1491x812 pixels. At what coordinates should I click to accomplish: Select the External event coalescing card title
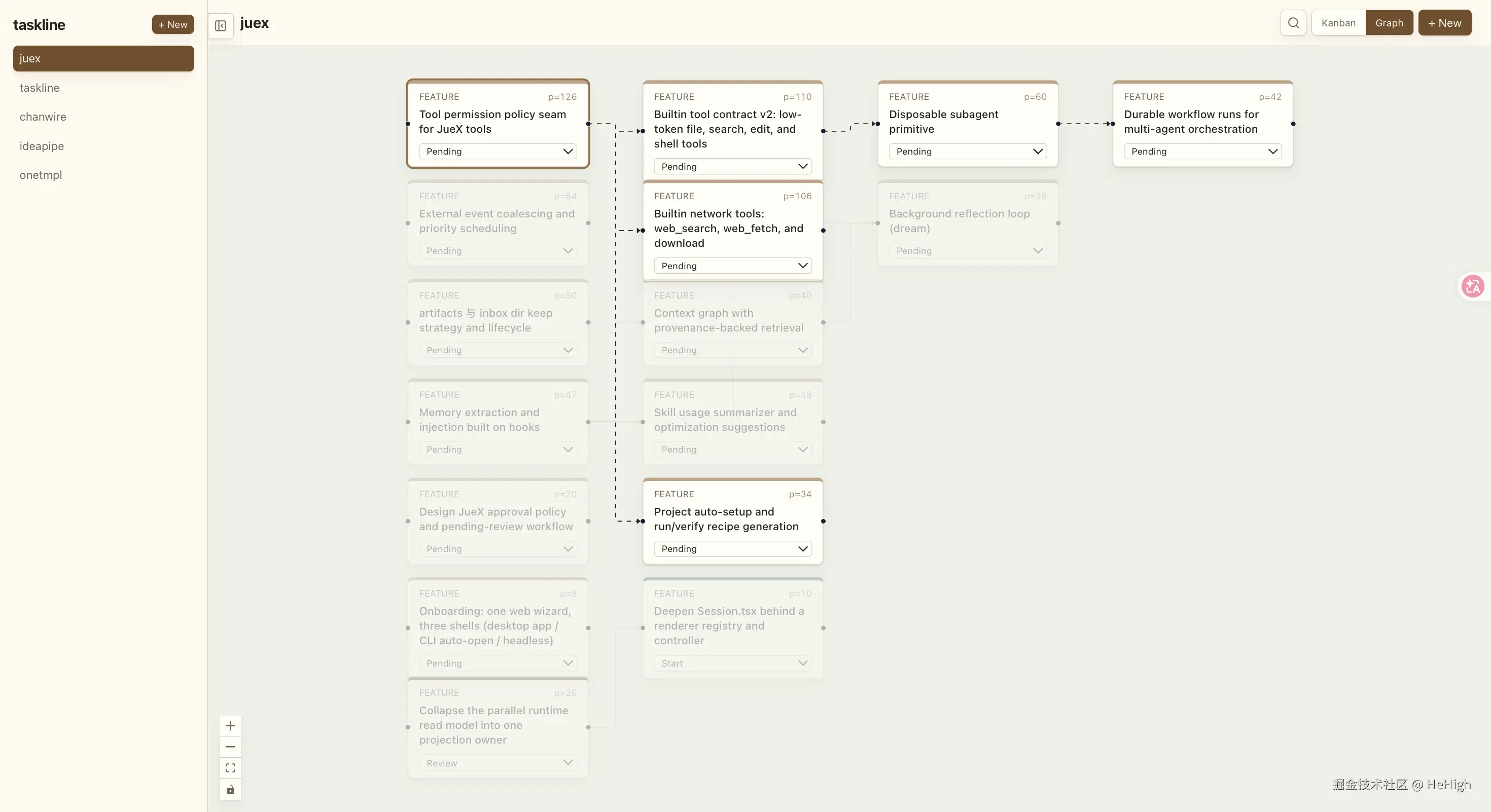496,221
